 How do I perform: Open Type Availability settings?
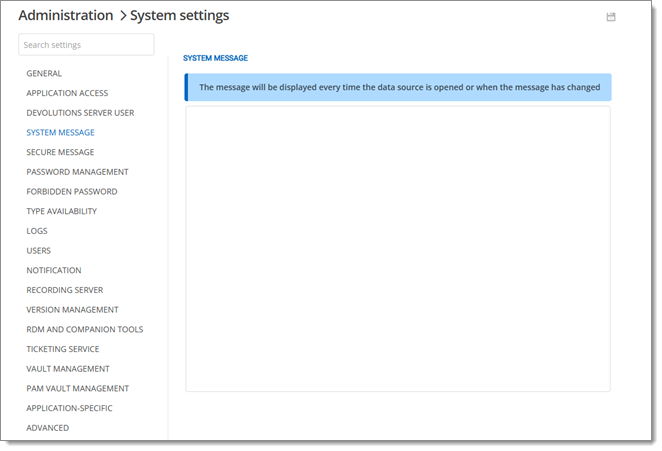(61, 211)
